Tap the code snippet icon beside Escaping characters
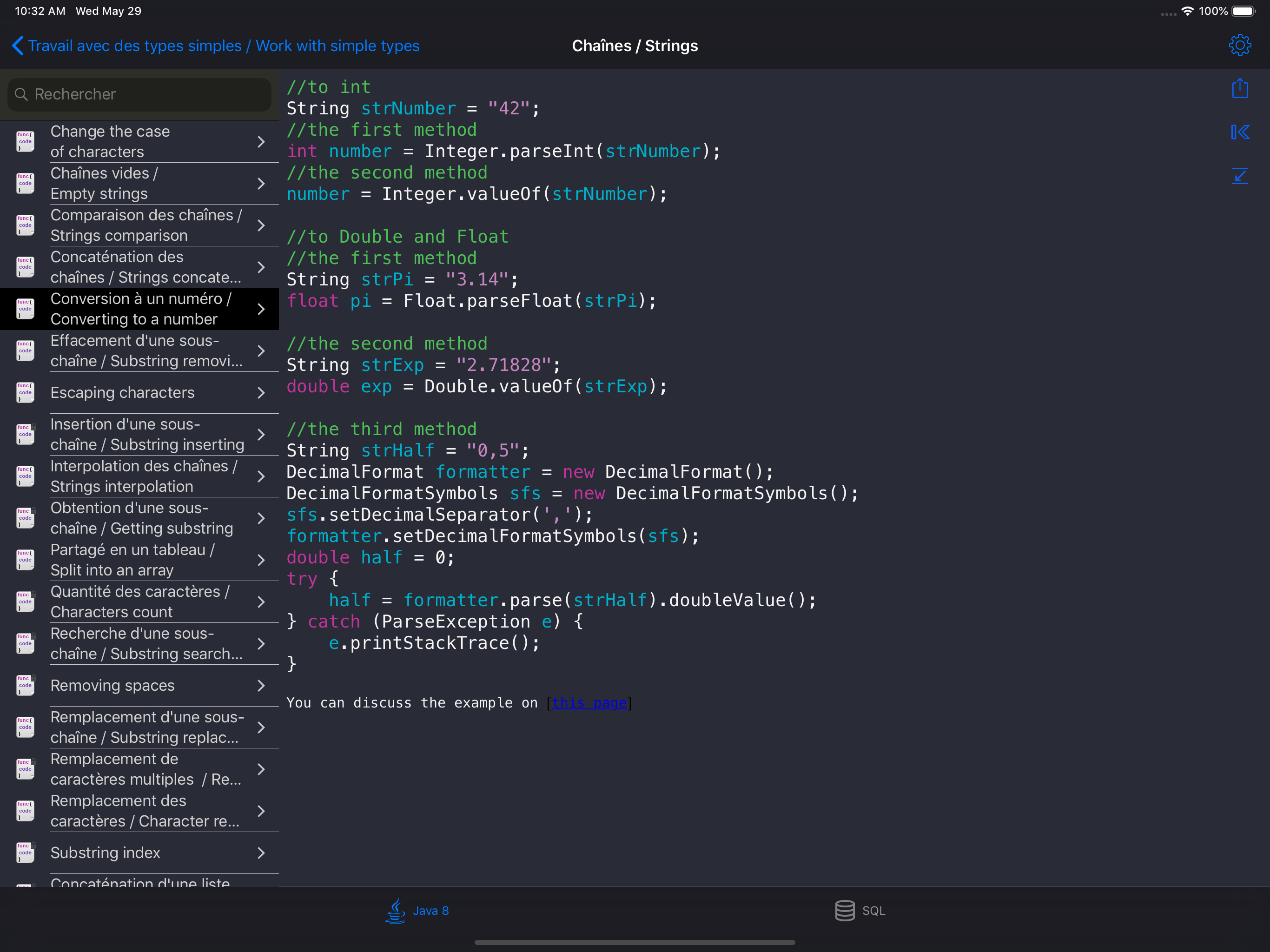 (x=25, y=393)
